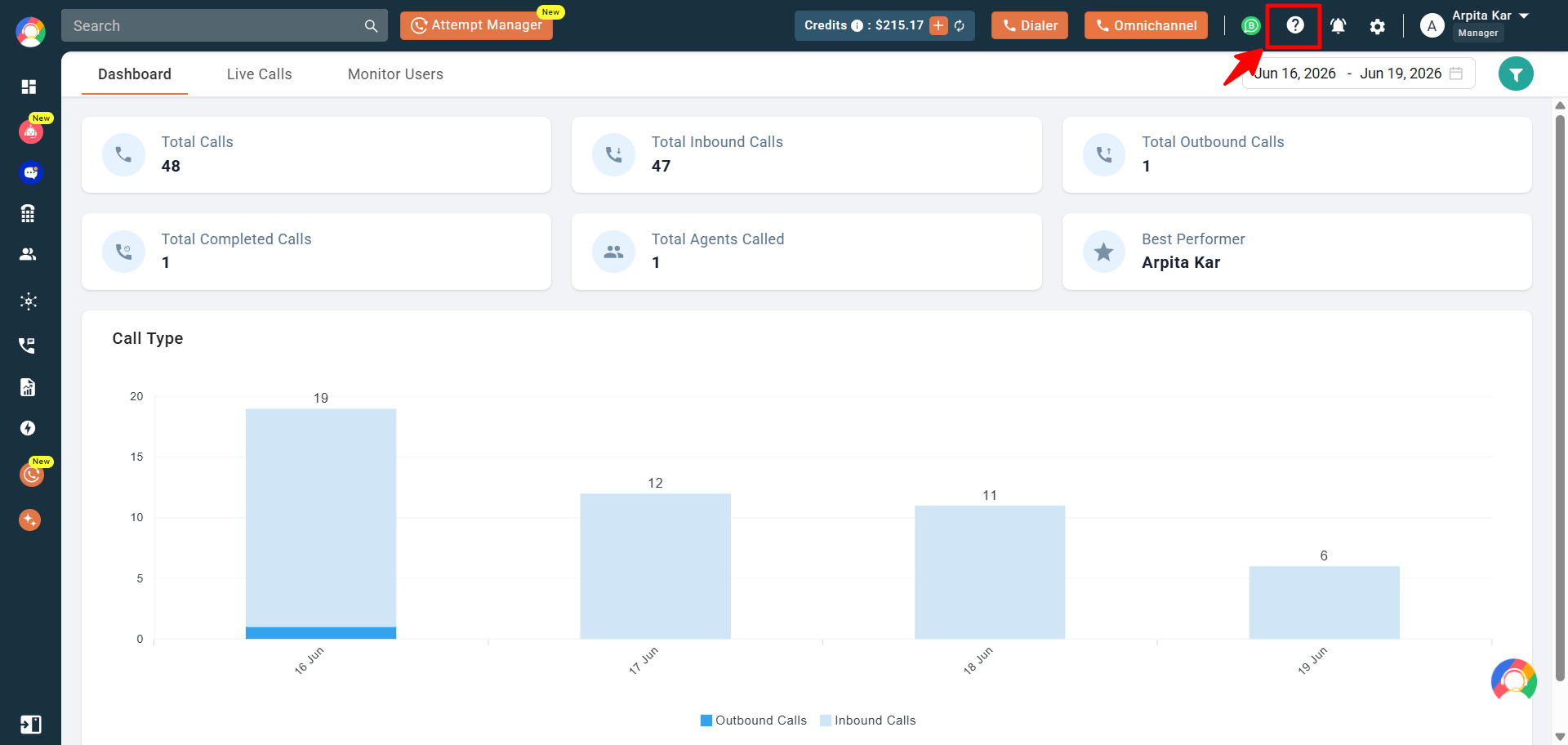
Task: Open the notifications bell
Action: [1338, 26]
